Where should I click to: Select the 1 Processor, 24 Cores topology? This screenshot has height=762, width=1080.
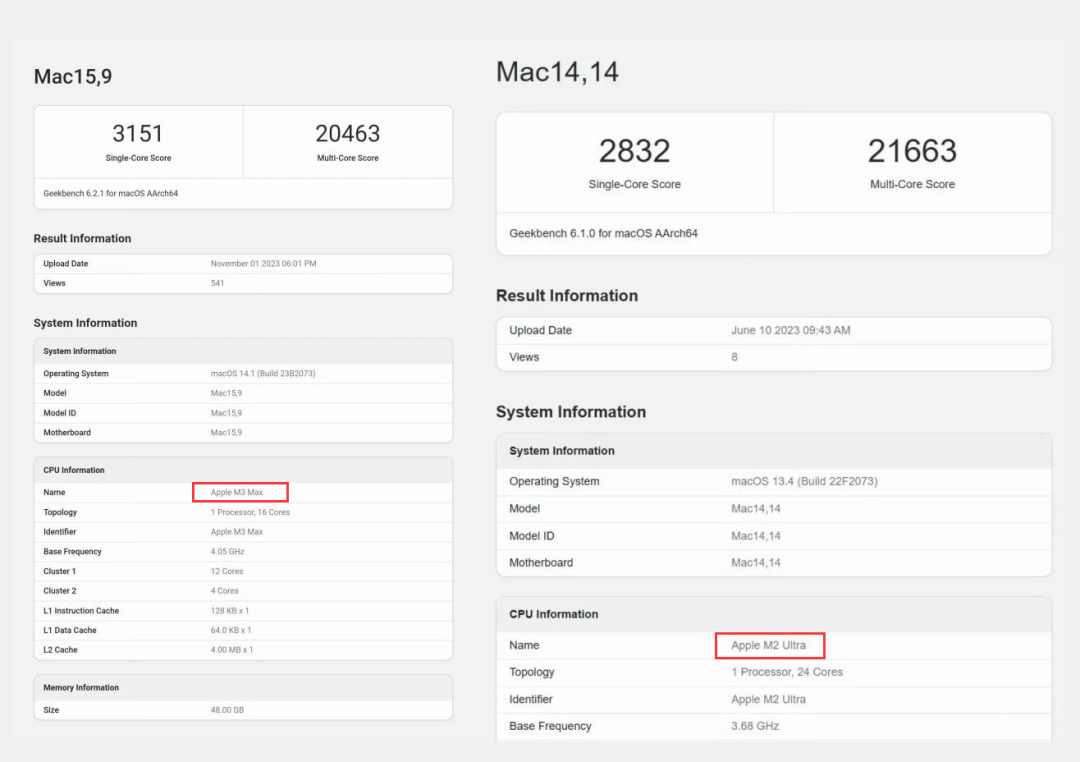tap(787, 672)
